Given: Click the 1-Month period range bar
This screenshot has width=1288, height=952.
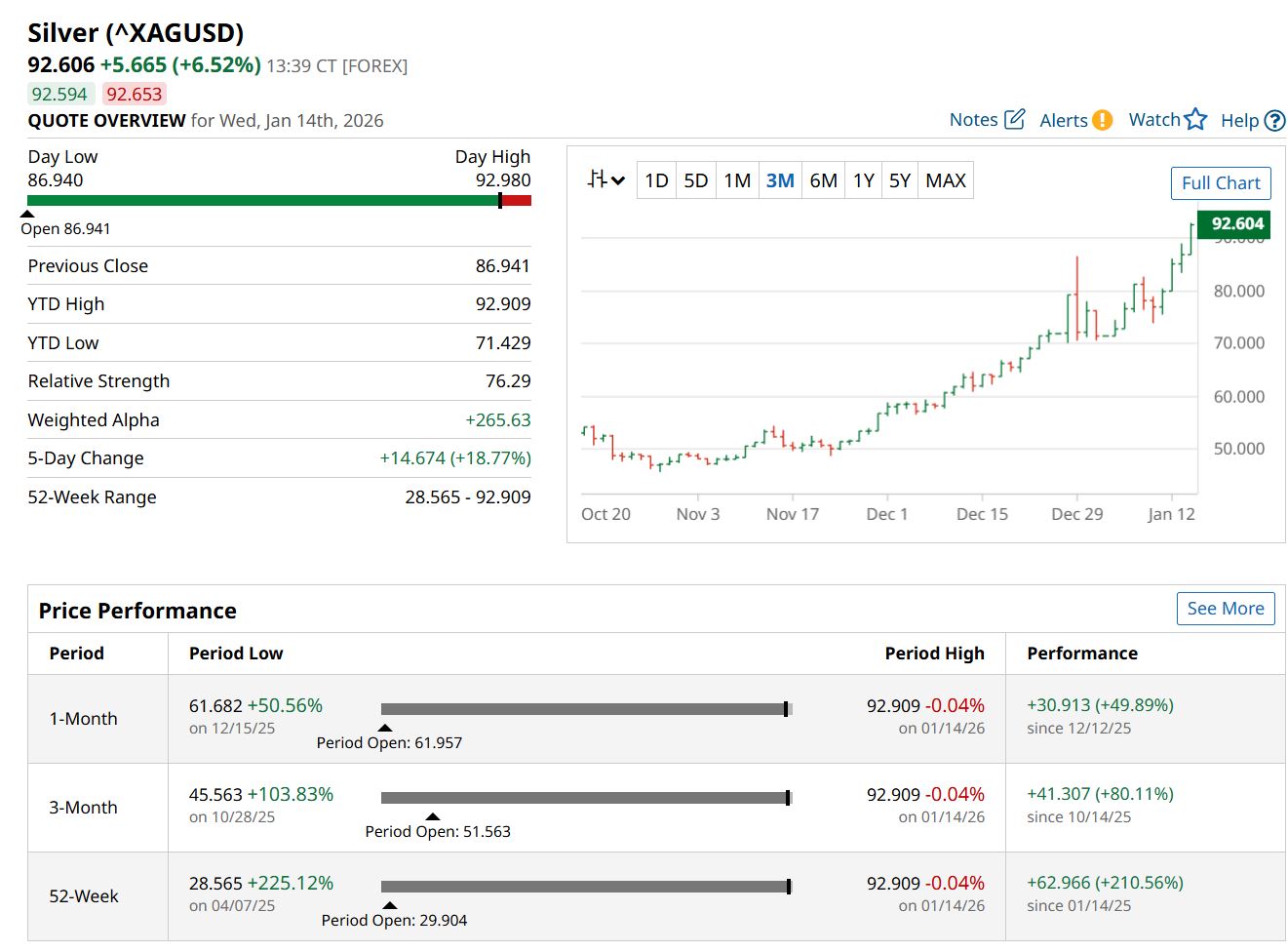Looking at the screenshot, I should [587, 709].
